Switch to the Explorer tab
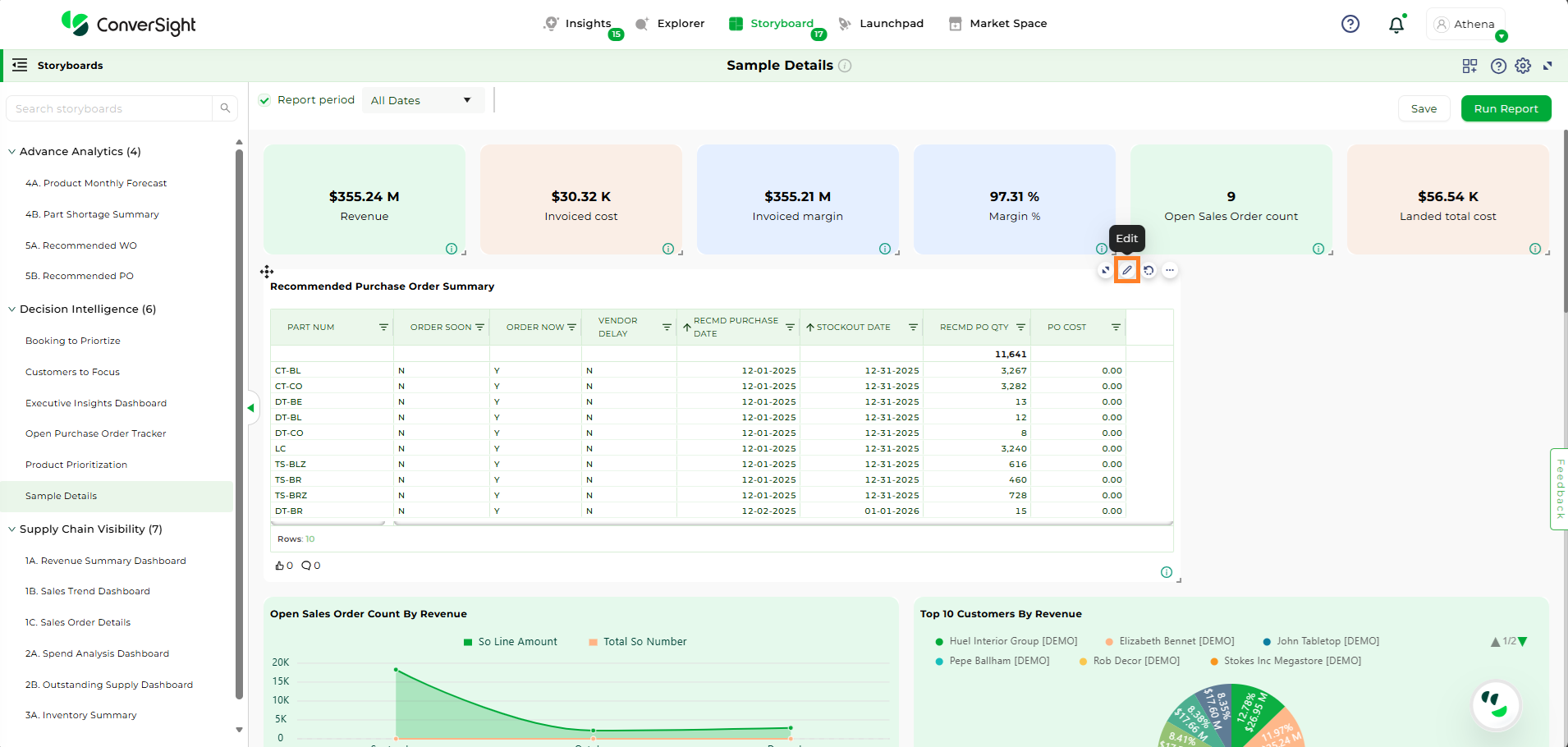The image size is (1568, 747). [671, 24]
